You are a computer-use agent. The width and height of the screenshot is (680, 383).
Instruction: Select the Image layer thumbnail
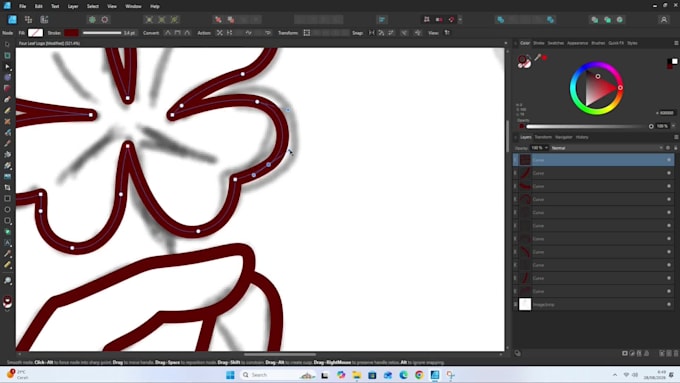[x=525, y=304]
